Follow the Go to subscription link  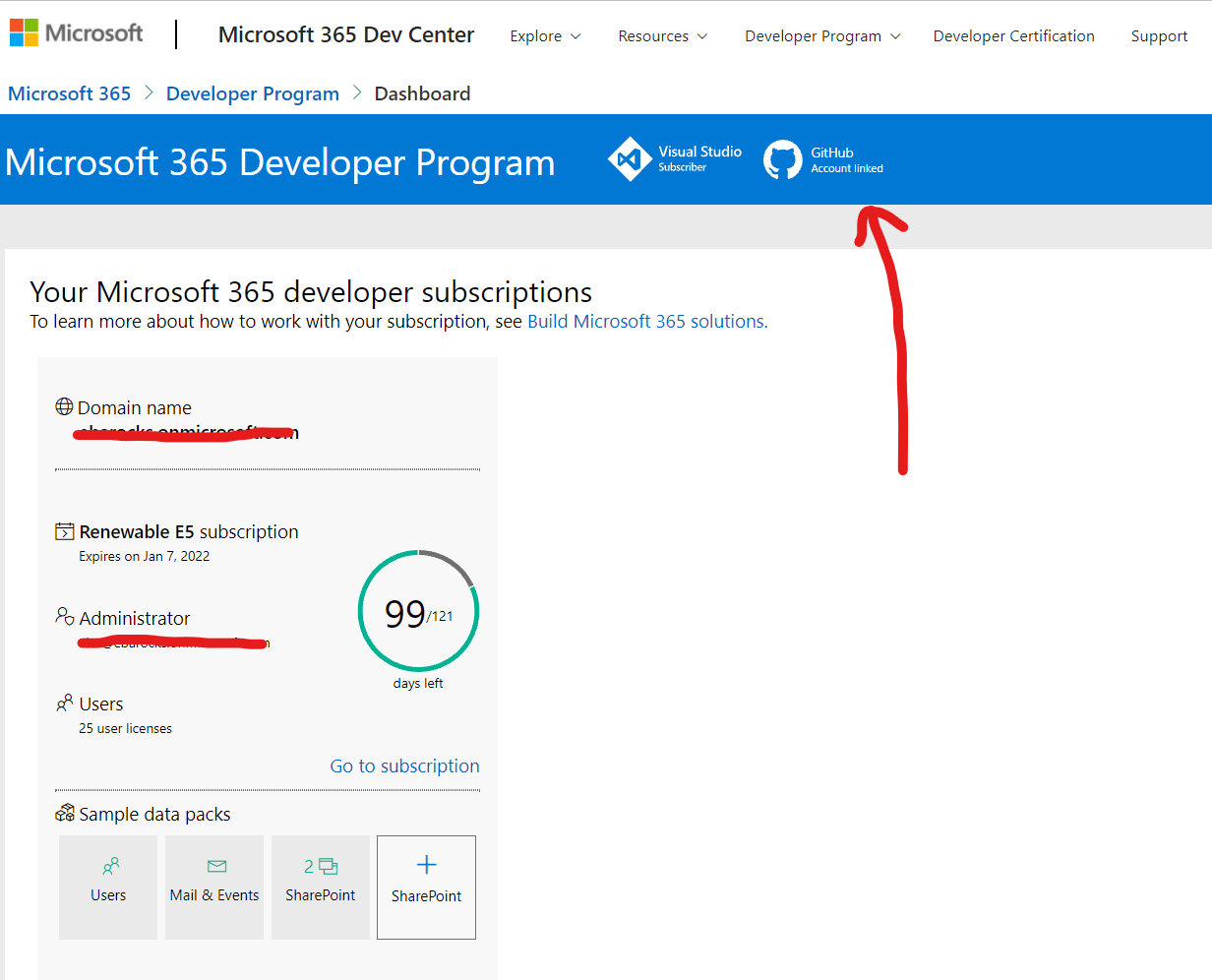404,766
